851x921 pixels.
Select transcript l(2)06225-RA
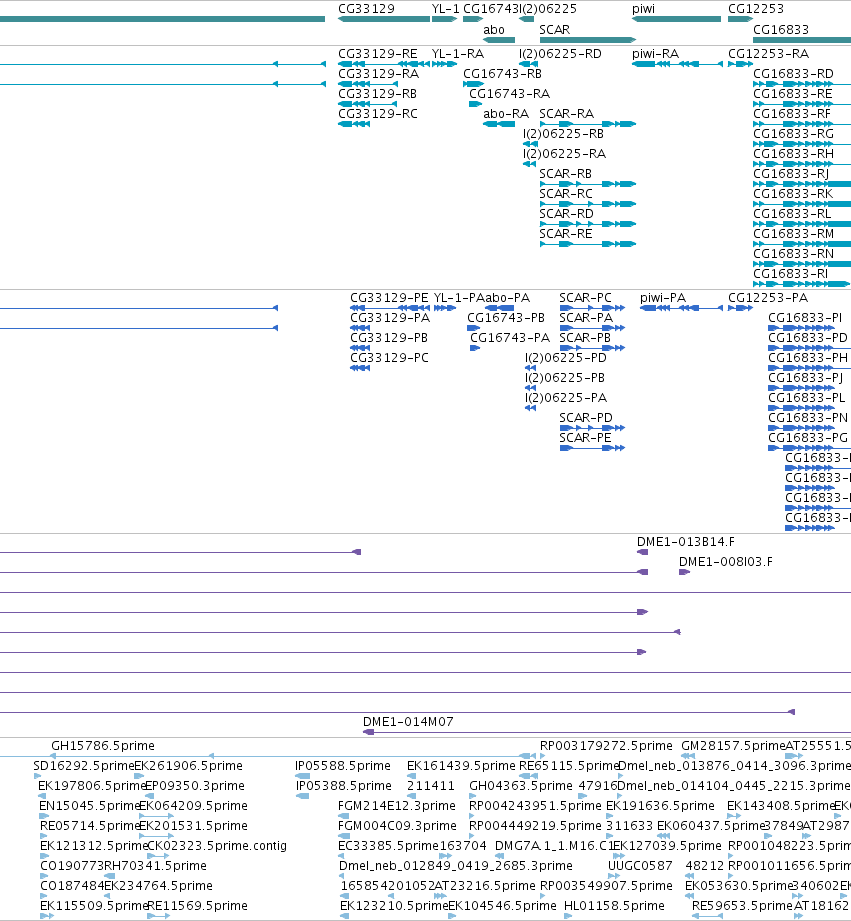[564, 154]
